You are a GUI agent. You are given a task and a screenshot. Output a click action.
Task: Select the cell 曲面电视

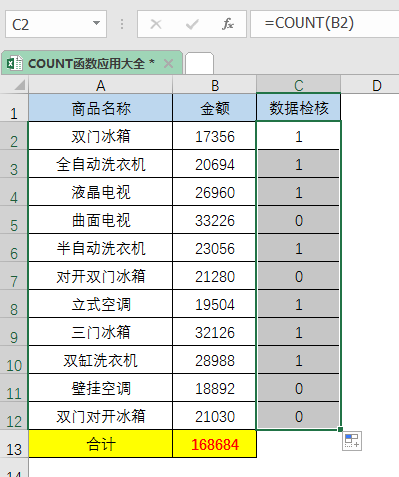coord(101,220)
